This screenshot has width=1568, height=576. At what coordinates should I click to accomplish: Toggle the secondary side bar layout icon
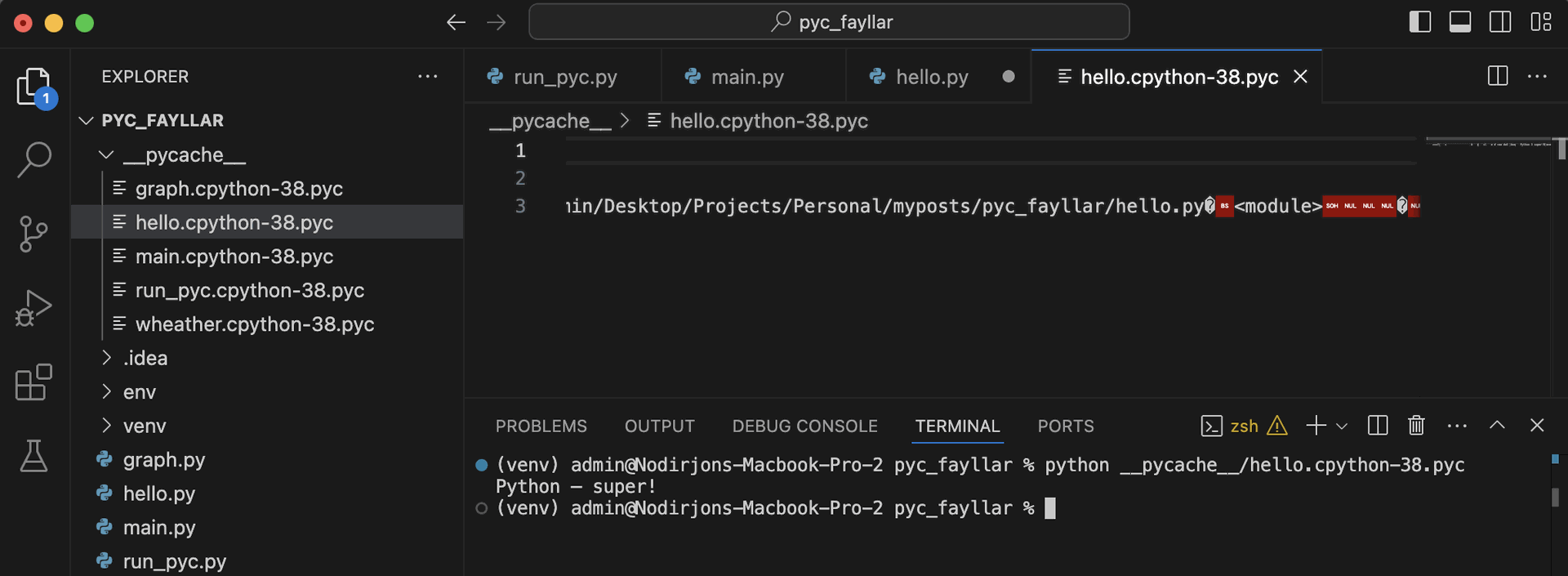point(1500,22)
